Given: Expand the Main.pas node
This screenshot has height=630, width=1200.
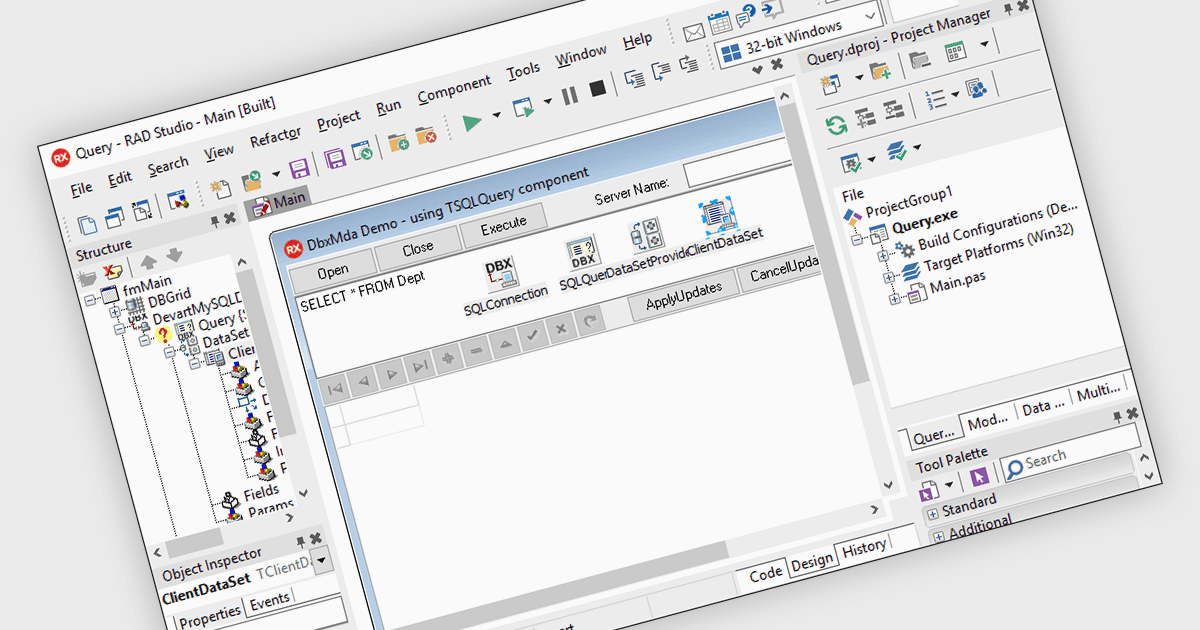Looking at the screenshot, I should click(x=896, y=300).
